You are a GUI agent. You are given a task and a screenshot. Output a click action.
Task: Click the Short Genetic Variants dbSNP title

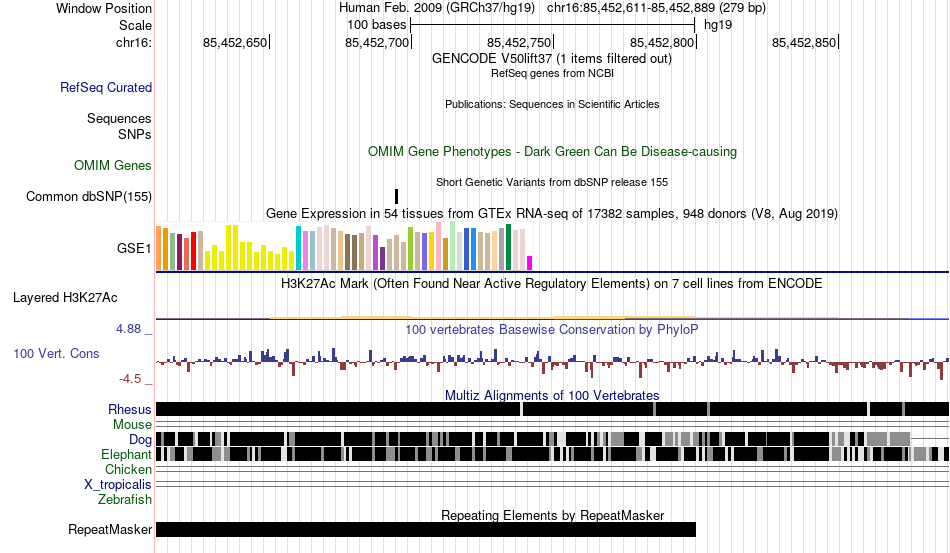tap(552, 182)
